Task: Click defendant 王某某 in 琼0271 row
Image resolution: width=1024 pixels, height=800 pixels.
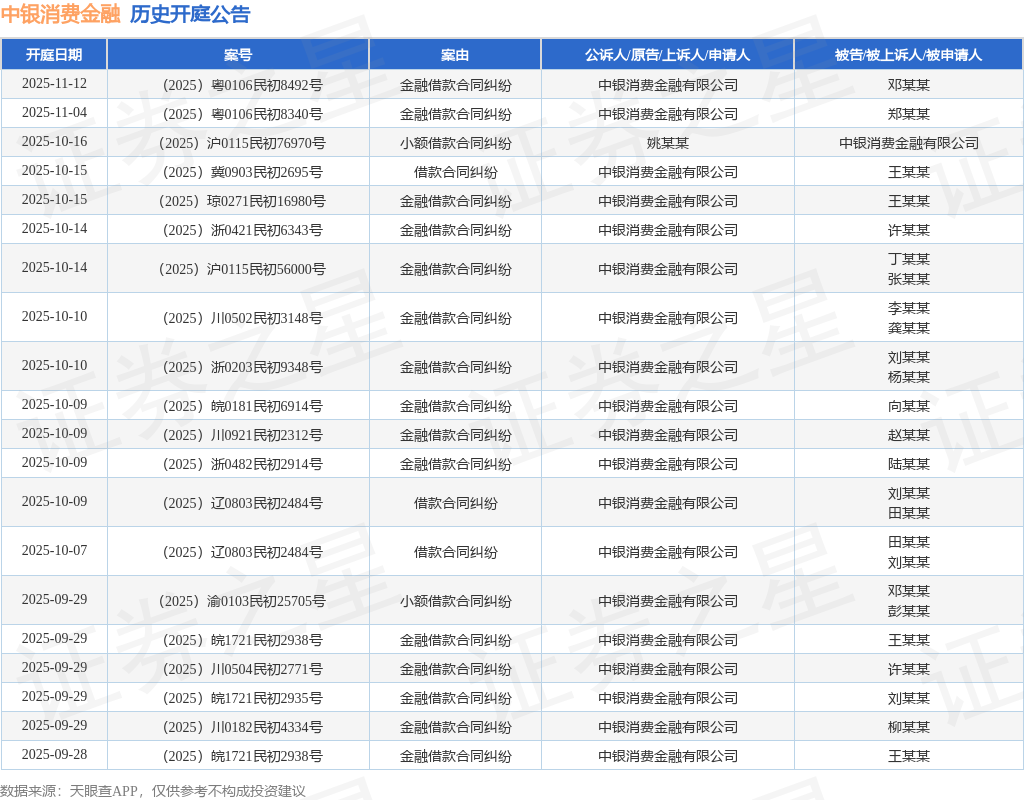Action: coord(908,201)
